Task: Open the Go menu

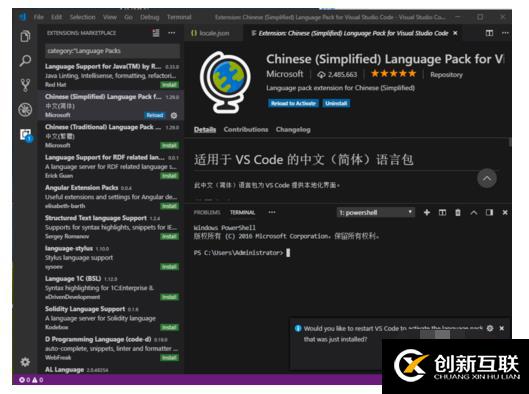Action: point(129,17)
